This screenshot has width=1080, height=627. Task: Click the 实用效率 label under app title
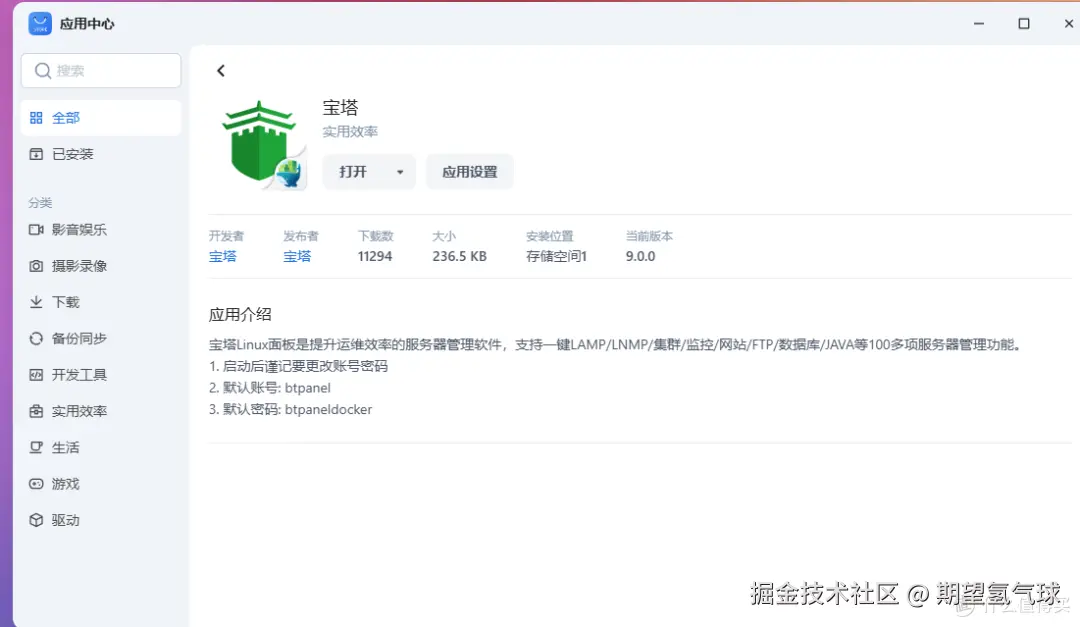(350, 132)
